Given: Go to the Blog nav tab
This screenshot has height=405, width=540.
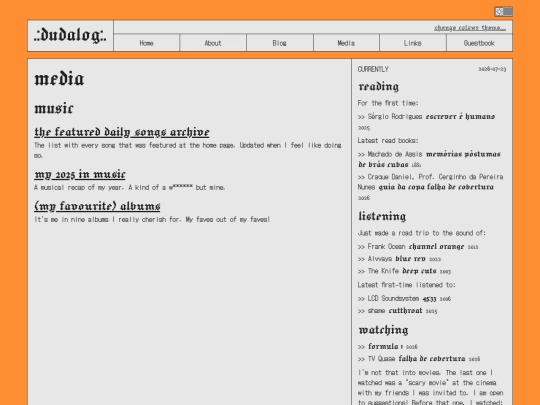Looking at the screenshot, I should click(x=280, y=43).
